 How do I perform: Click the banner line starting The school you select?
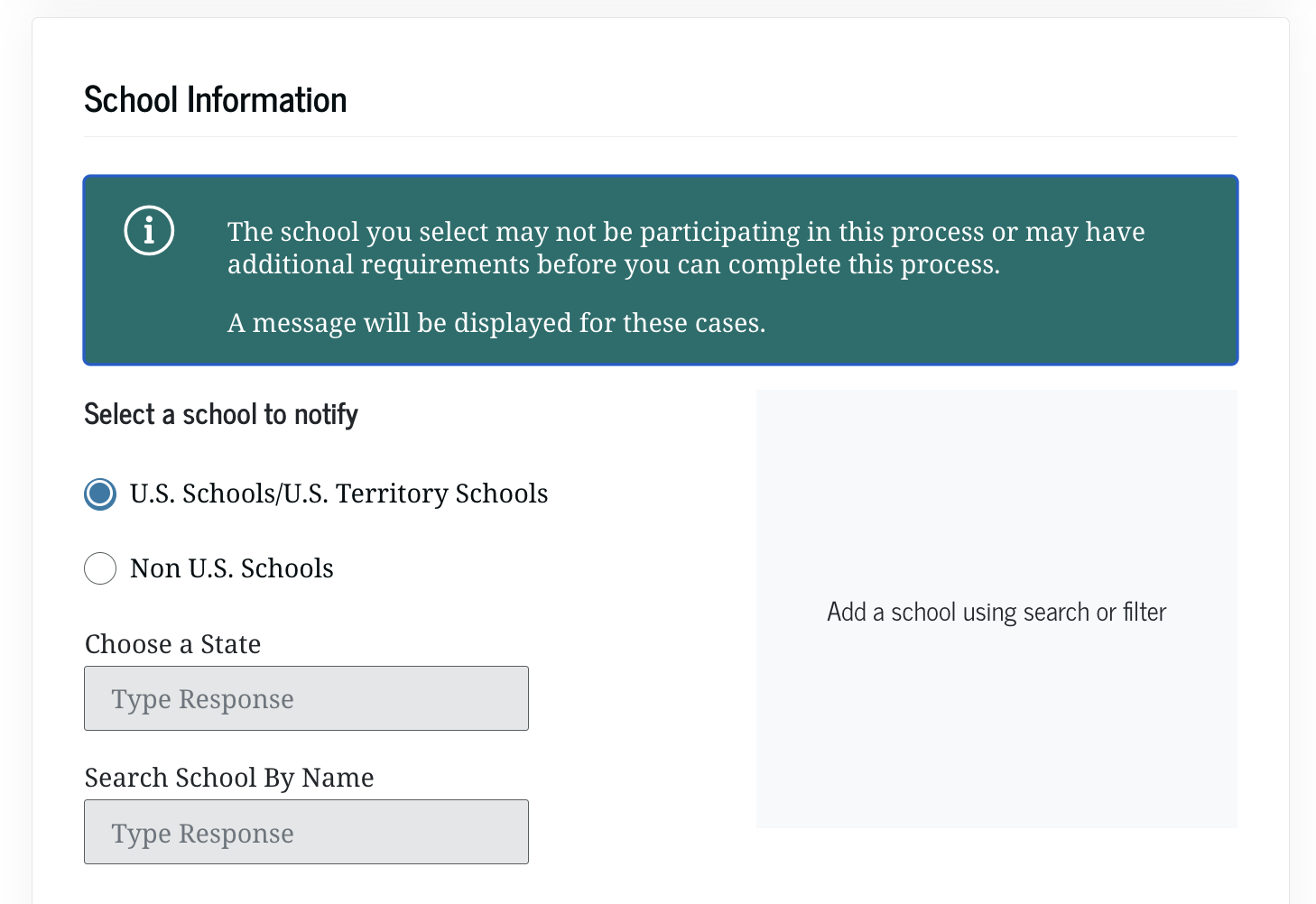685,232
